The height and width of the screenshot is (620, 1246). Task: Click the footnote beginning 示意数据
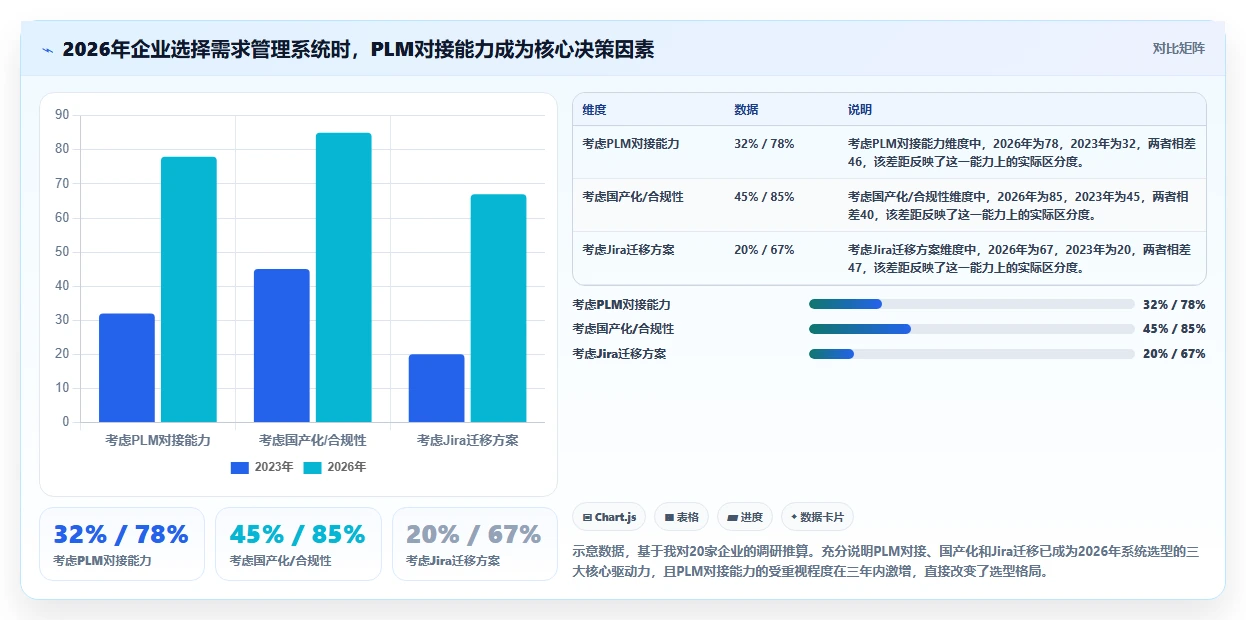click(x=886, y=562)
